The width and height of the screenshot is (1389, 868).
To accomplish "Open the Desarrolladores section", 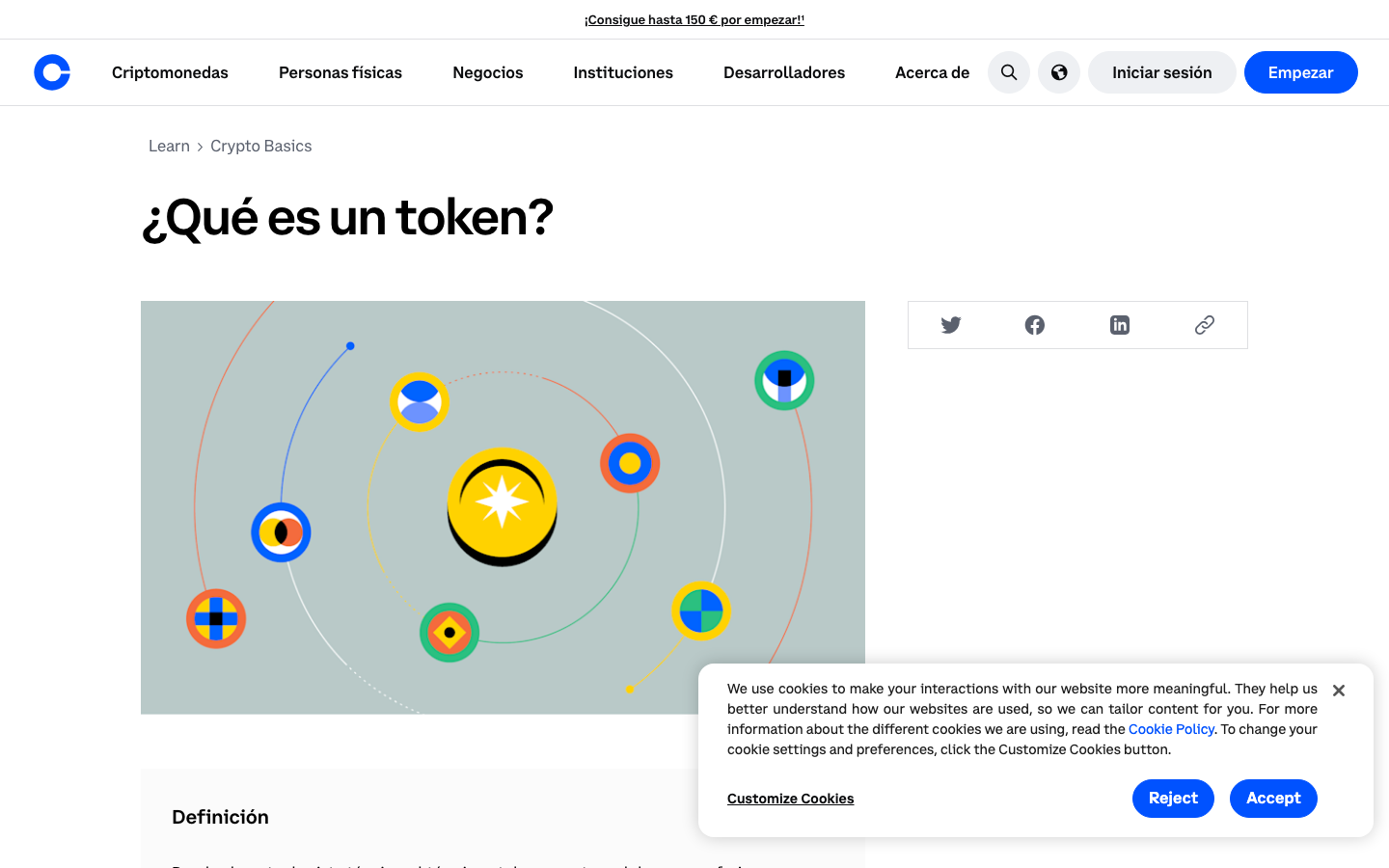I will (783, 72).
